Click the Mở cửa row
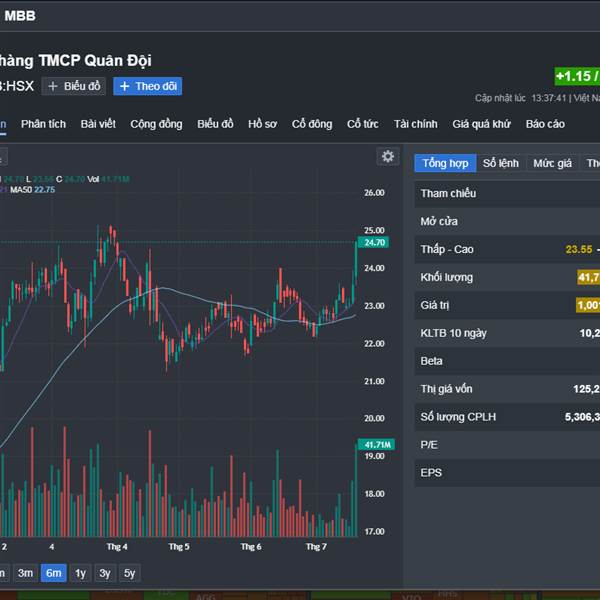 (507, 222)
